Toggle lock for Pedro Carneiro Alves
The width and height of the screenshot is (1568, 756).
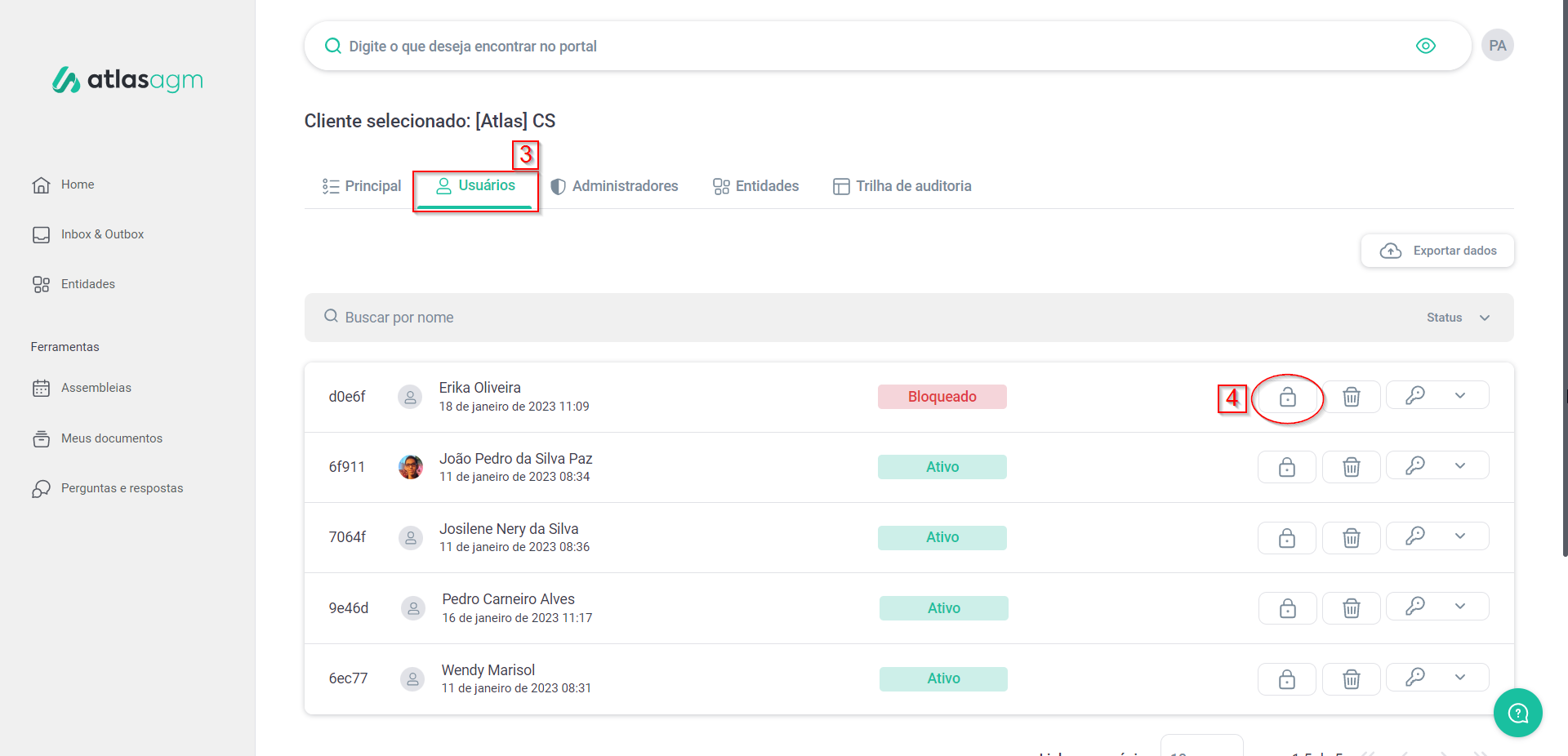(x=1287, y=608)
